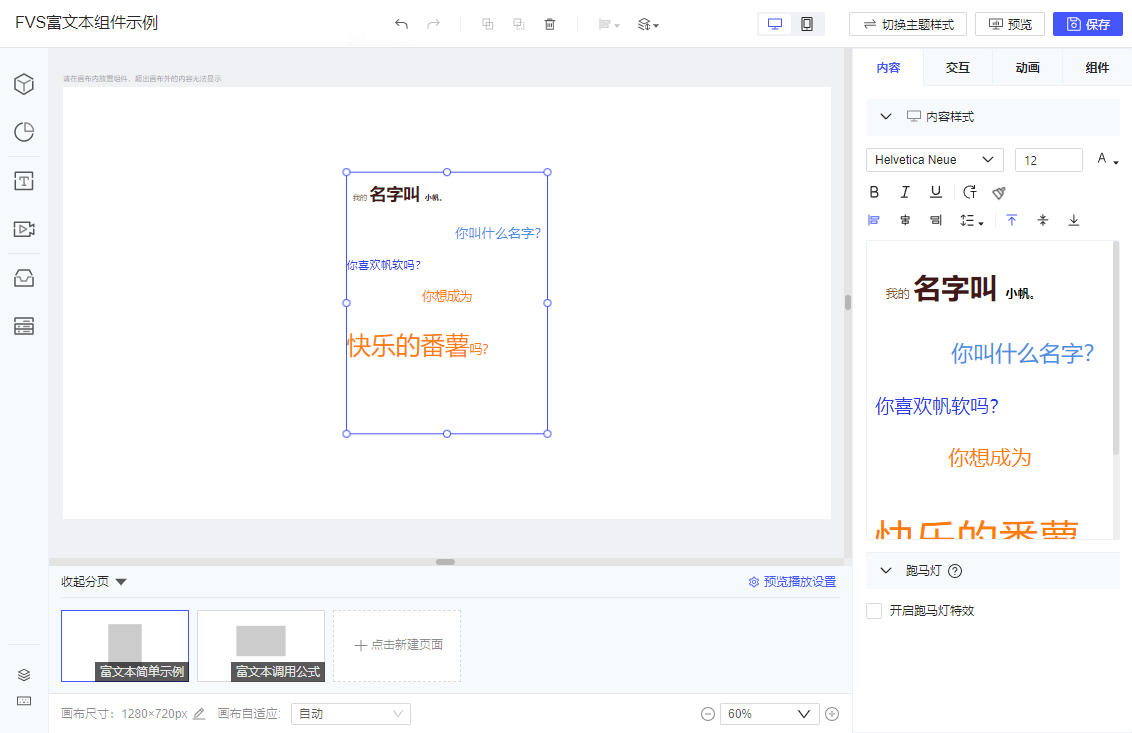This screenshot has height=733, width=1132.
Task: Apply underline formatting
Action: pos(936,192)
